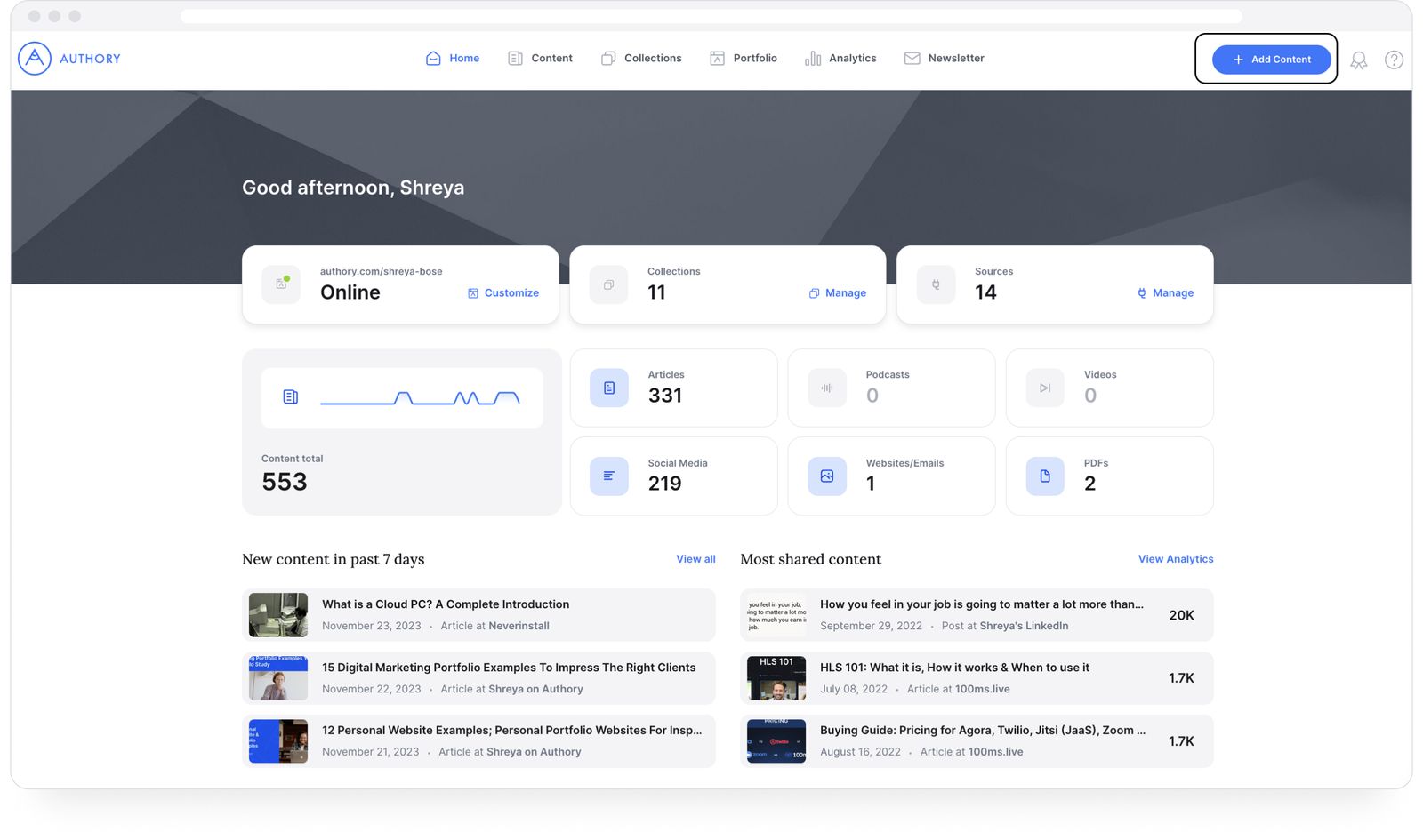Click the help question mark icon

point(1394,60)
